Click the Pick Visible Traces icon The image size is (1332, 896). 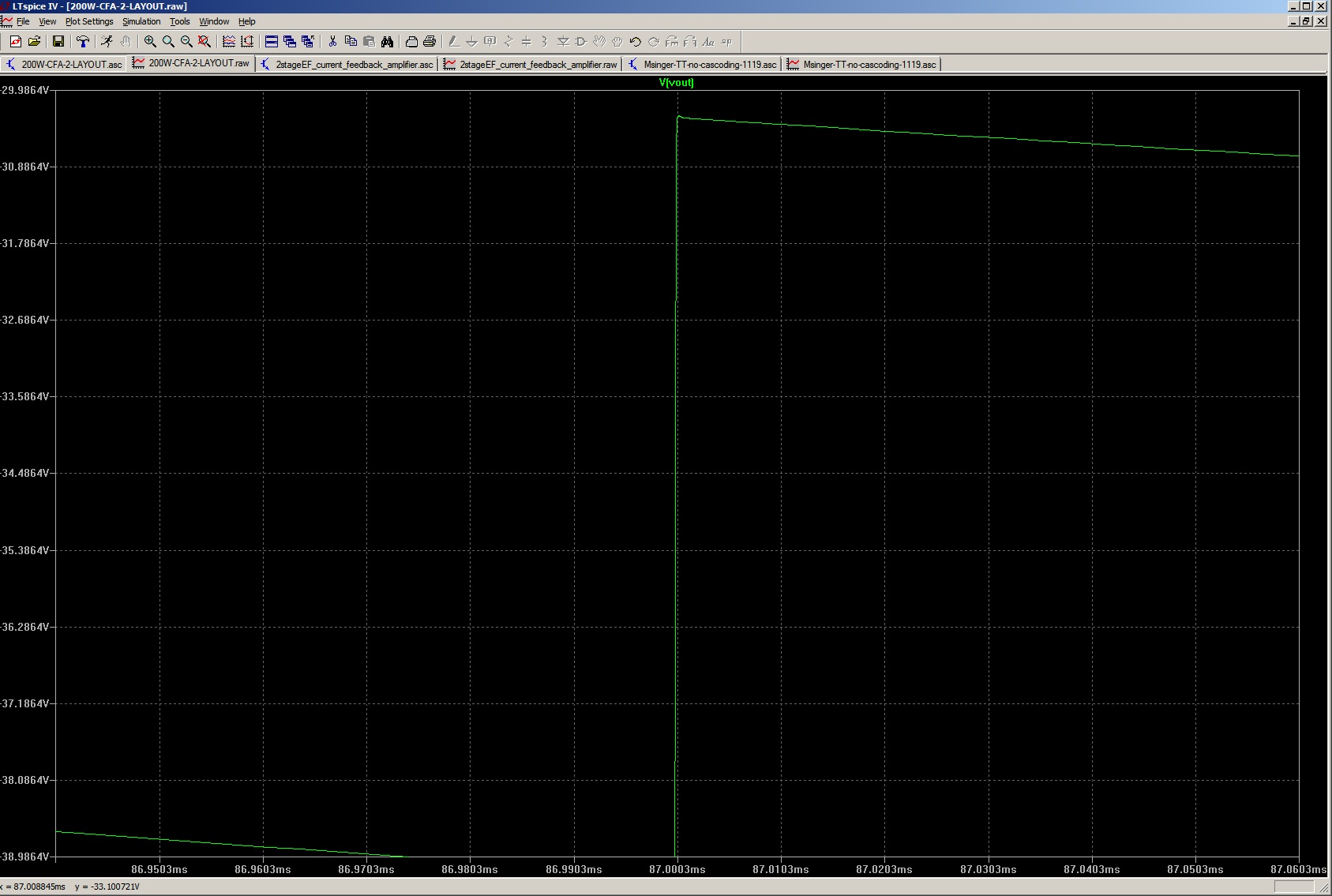point(229,42)
